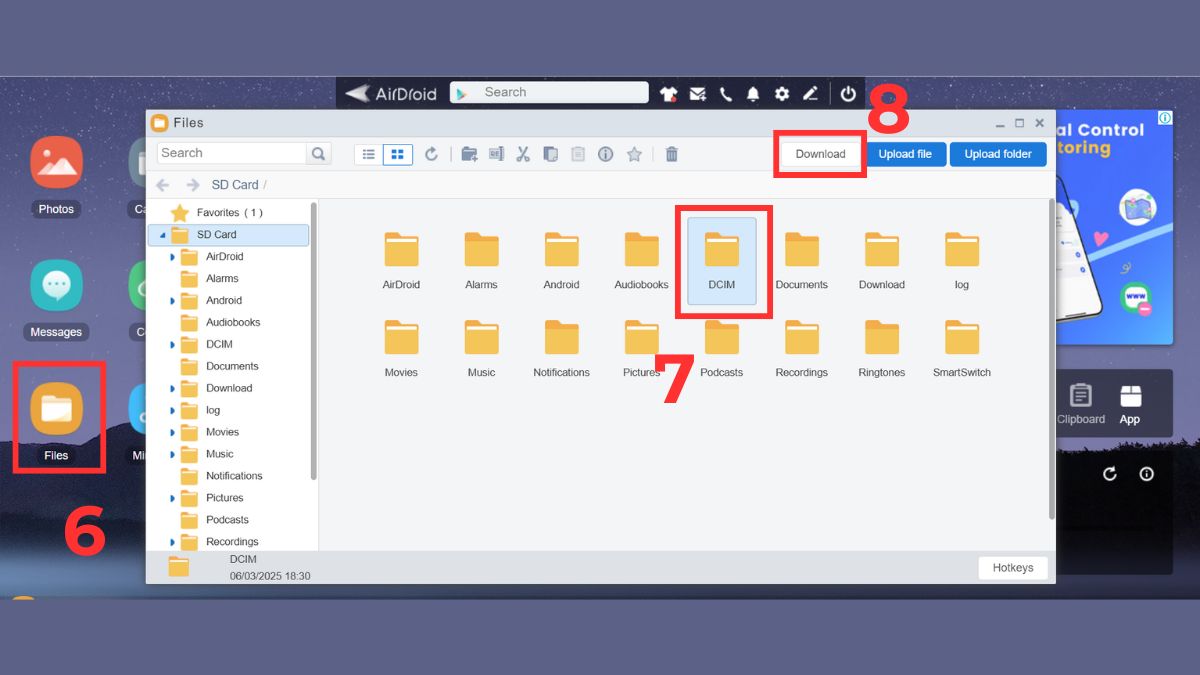Select Documents in the sidebar tree
The image size is (1200, 675).
(x=232, y=367)
